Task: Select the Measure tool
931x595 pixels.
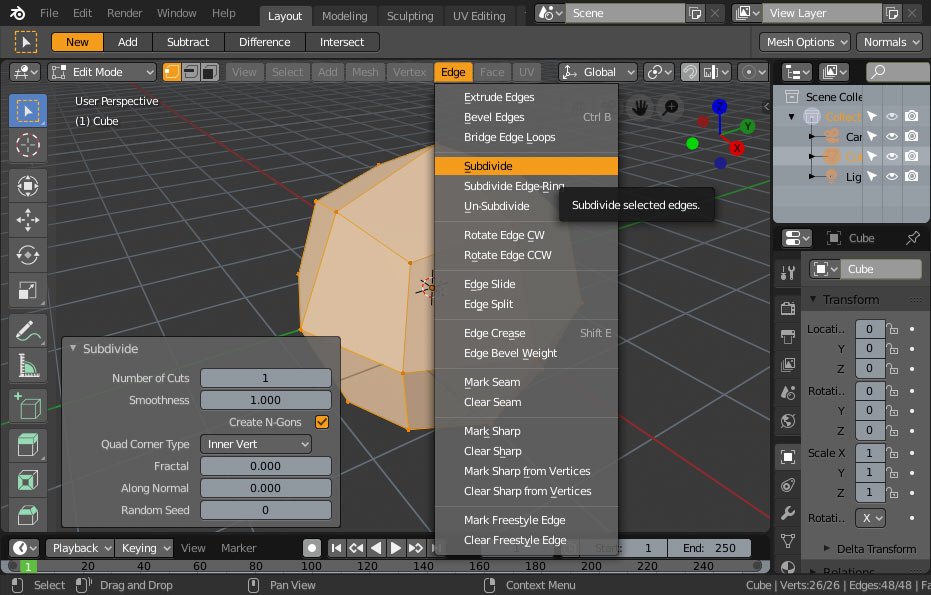Action: coord(27,366)
